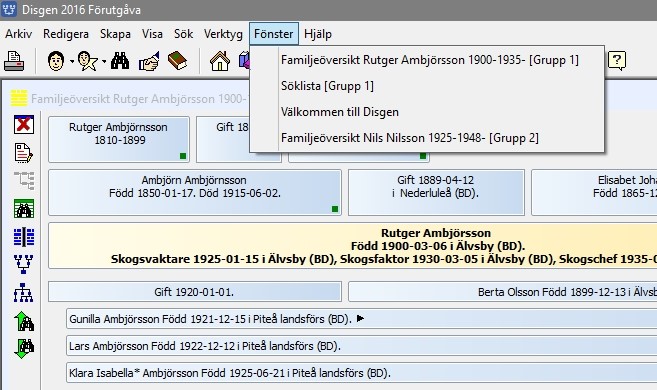The image size is (657, 390).
Task: Open the Visa menu
Action: tap(152, 34)
